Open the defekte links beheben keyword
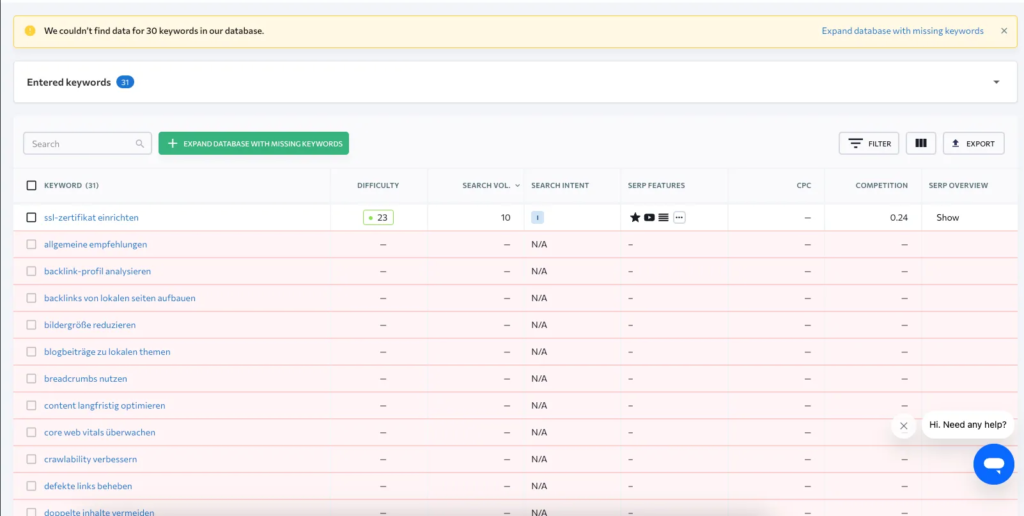The image size is (1024, 516). (x=88, y=486)
